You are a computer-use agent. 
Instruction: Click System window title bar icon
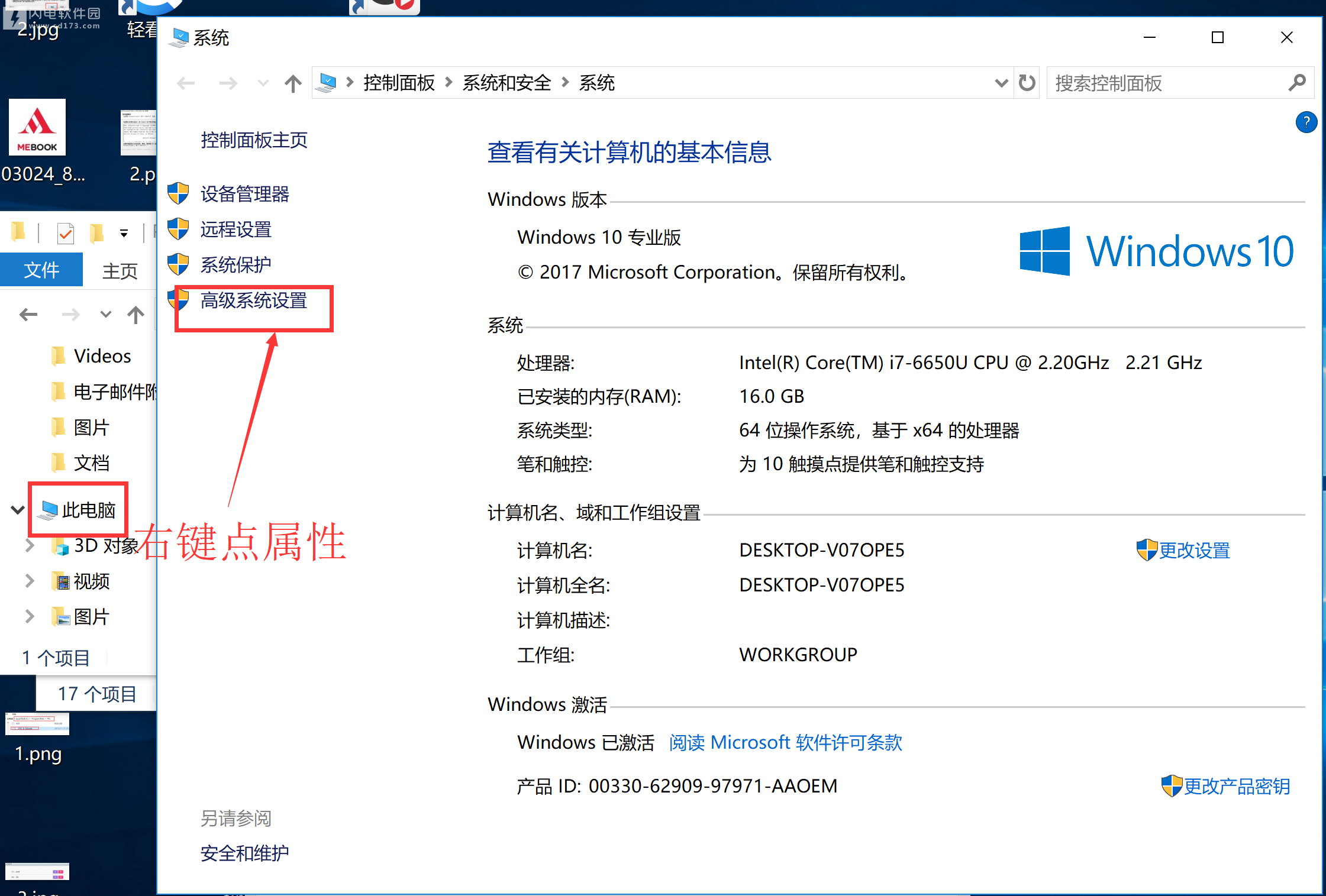coord(178,37)
